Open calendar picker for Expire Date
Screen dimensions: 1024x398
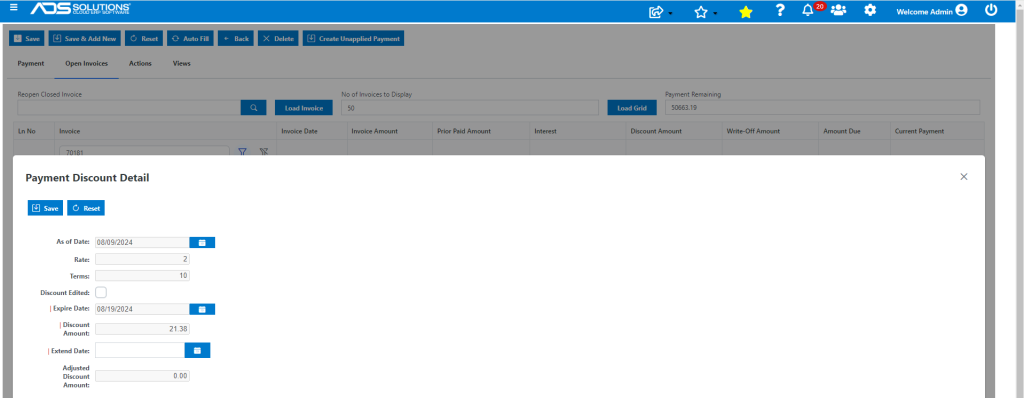pos(202,309)
